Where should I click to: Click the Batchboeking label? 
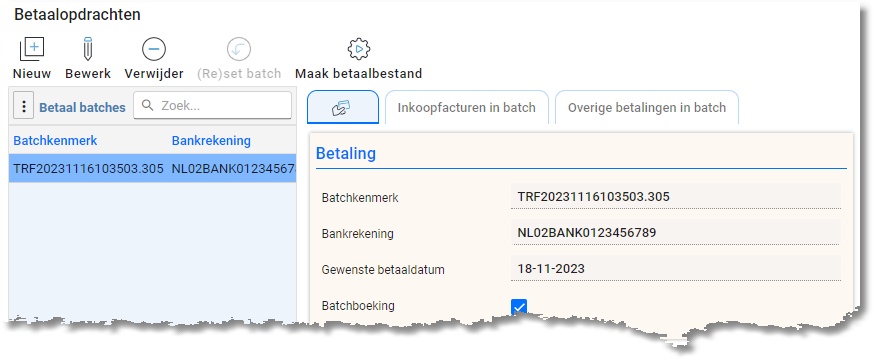point(358,306)
